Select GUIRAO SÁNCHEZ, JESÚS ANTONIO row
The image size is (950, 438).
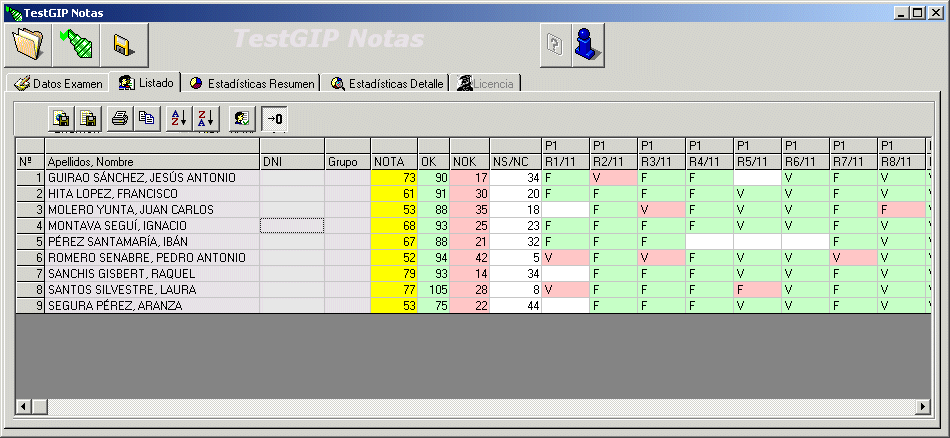pyautogui.click(x=152, y=178)
